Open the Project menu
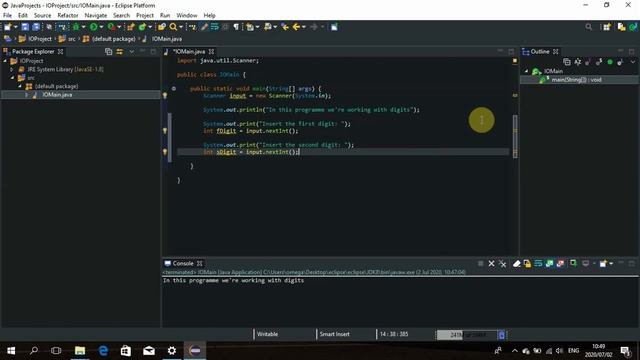This screenshot has height=360, width=640. (144, 16)
